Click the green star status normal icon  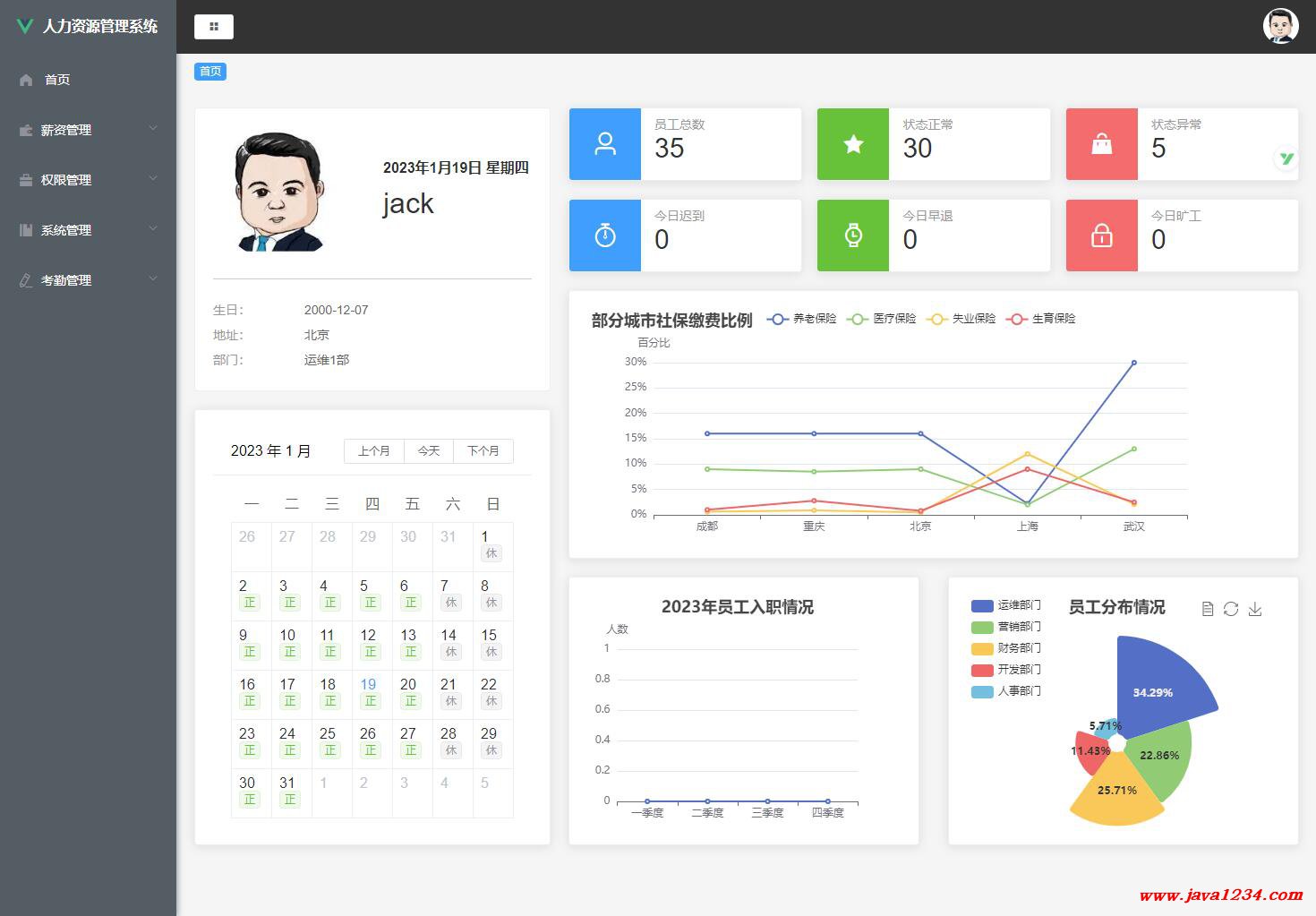(853, 144)
